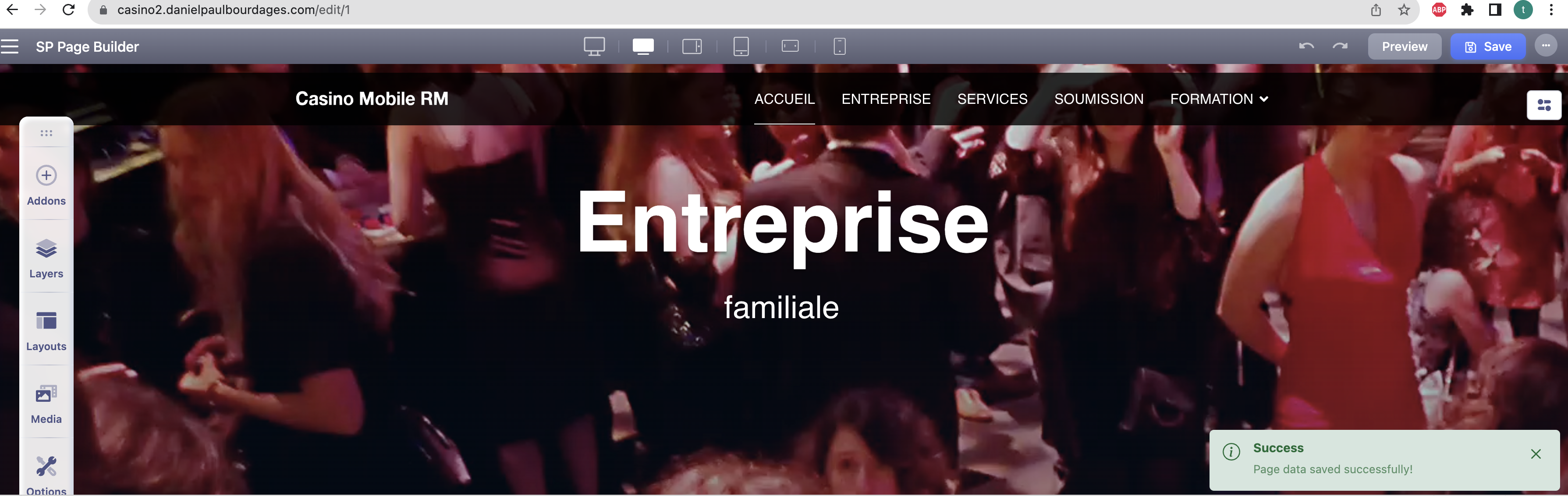Viewport: 1568px width, 496px height.
Task: Open the Layers panel
Action: coord(46,258)
